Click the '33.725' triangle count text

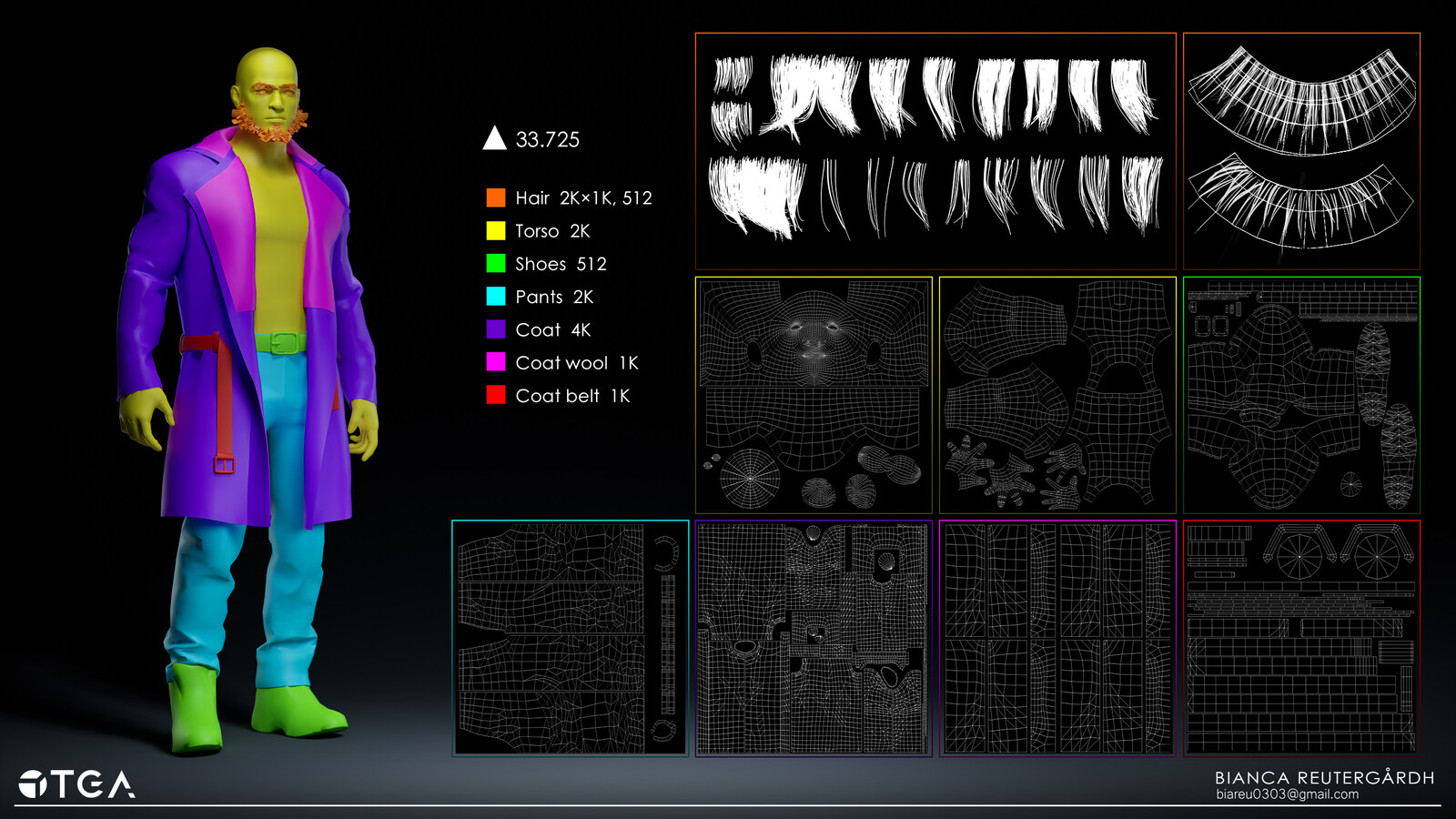(547, 139)
